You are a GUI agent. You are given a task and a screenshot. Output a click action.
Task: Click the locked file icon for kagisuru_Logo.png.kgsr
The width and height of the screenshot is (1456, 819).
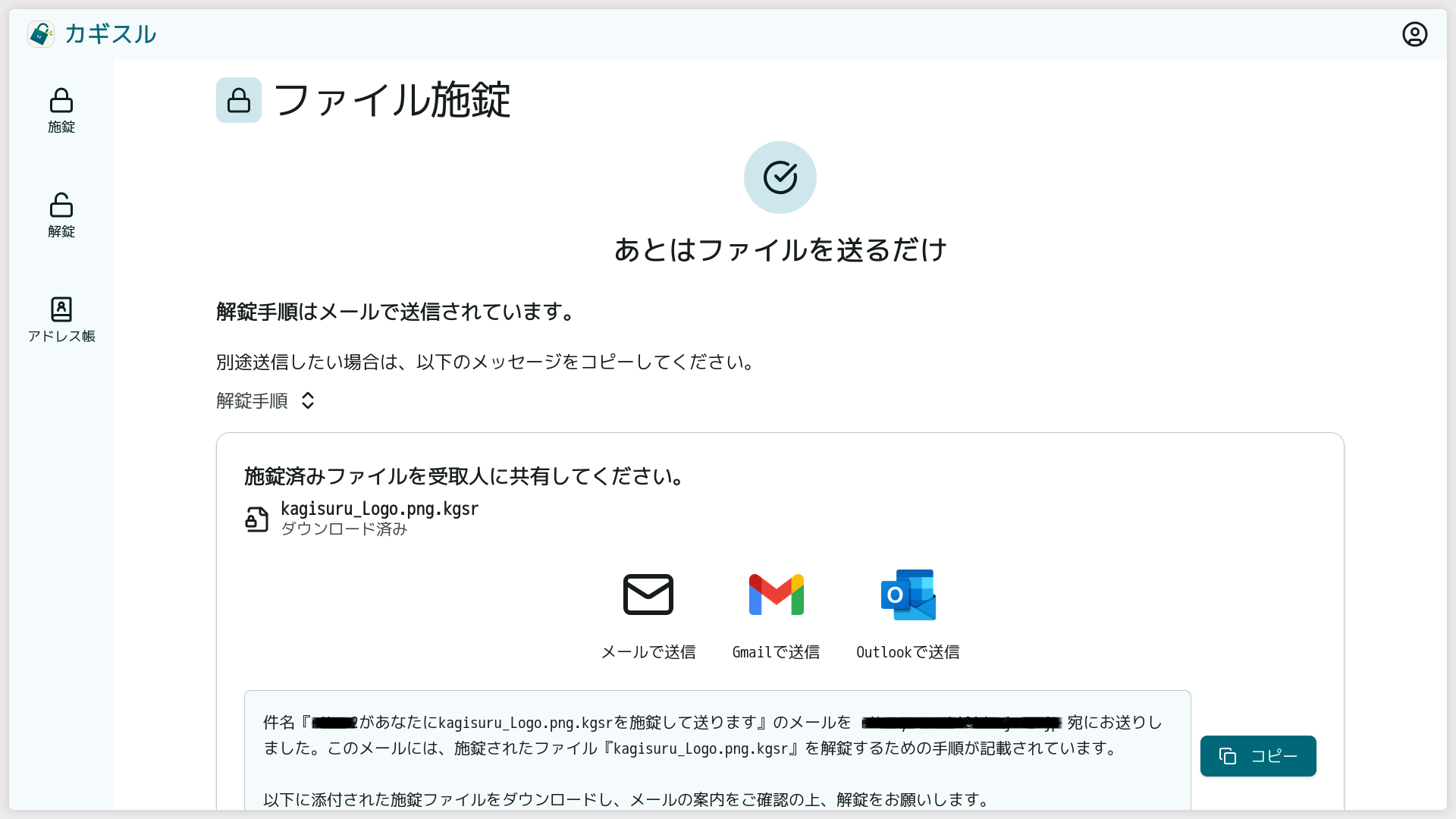click(x=257, y=519)
